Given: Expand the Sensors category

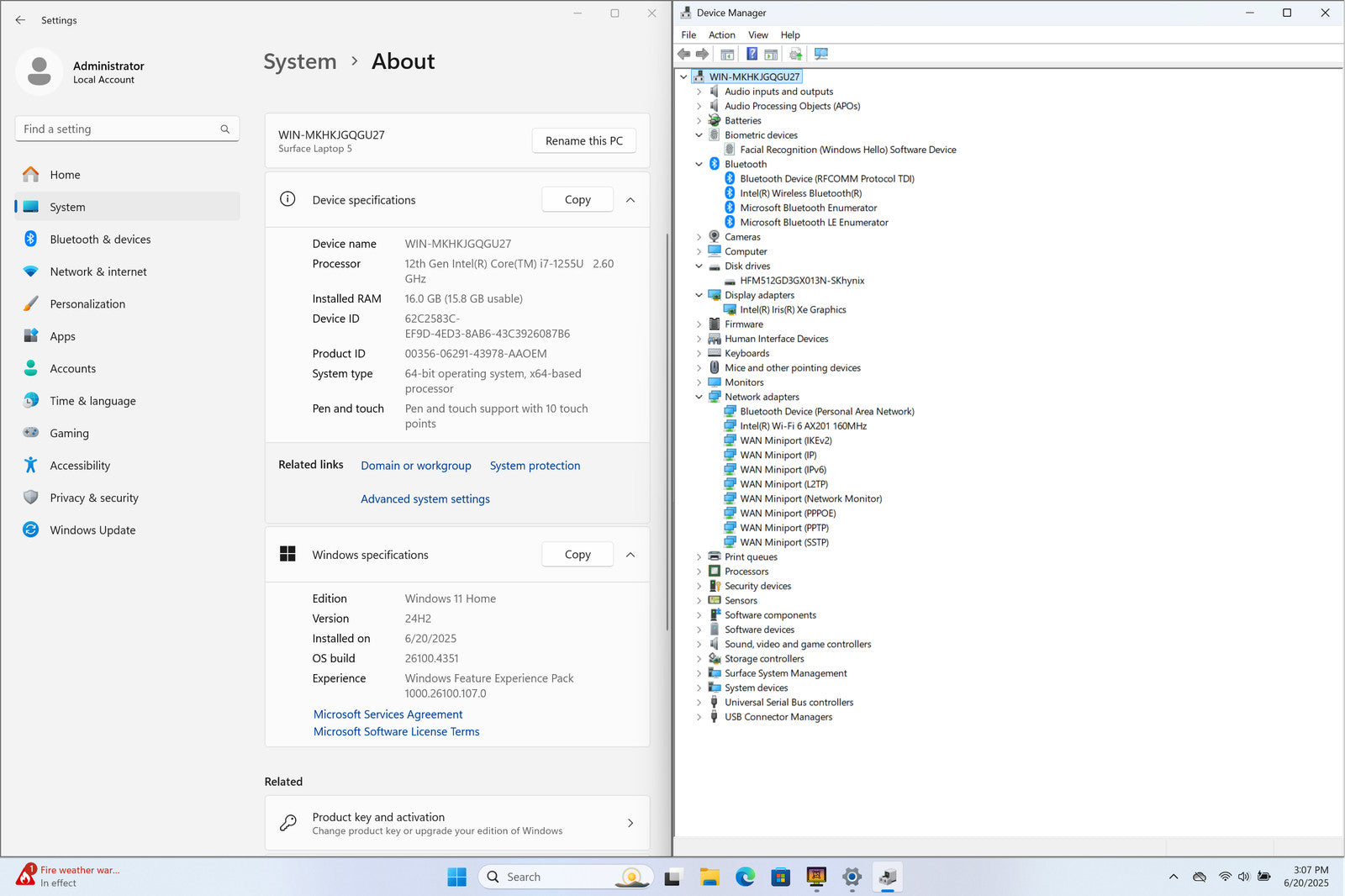Looking at the screenshot, I should pos(699,601).
